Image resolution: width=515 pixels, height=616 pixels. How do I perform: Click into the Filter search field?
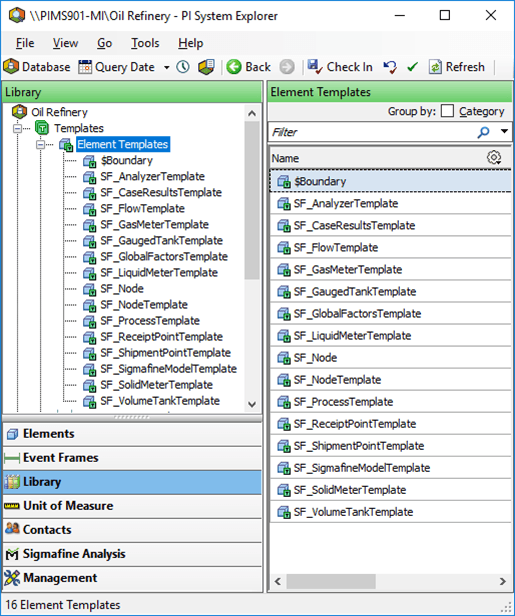coord(371,132)
